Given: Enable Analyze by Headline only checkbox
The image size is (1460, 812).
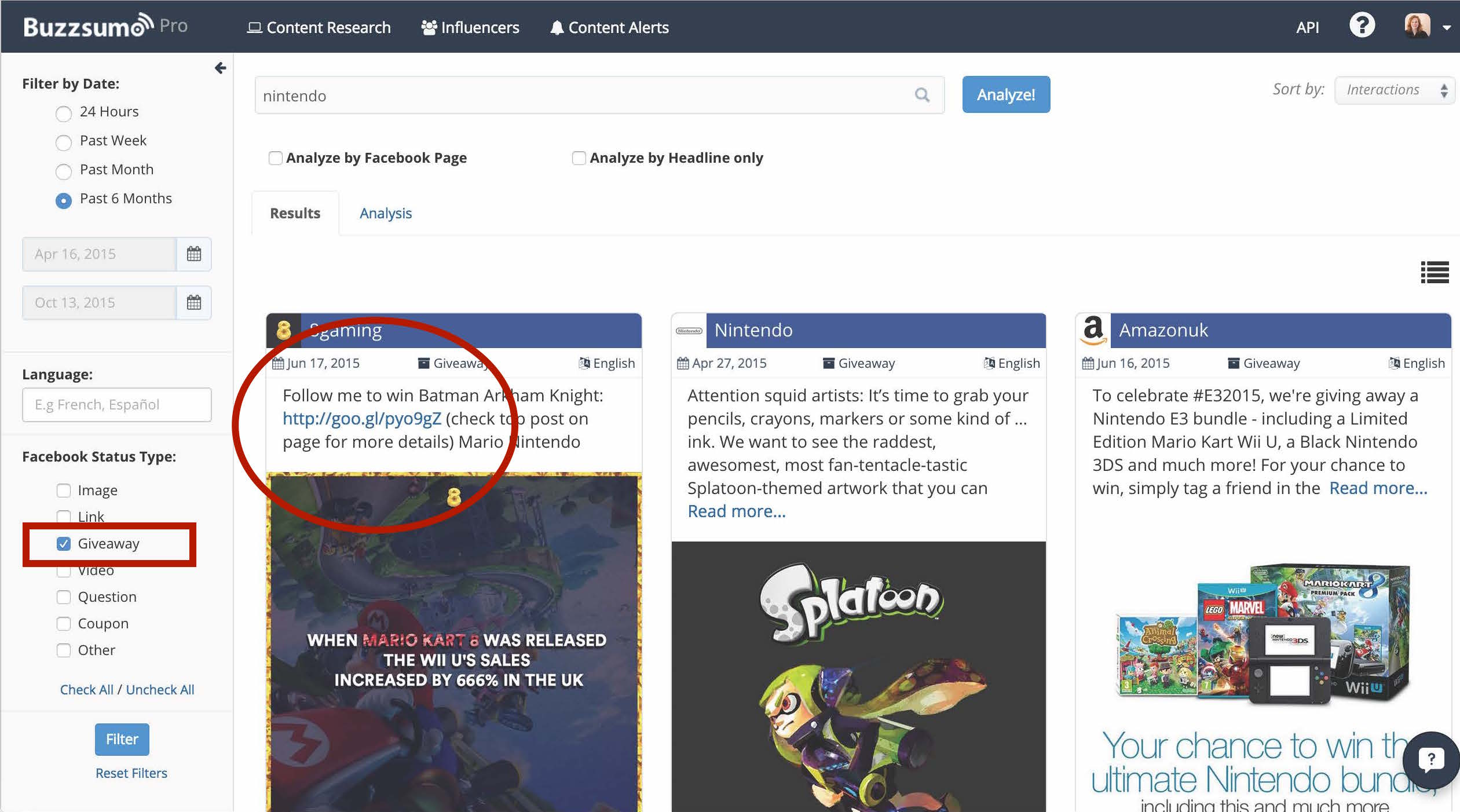Looking at the screenshot, I should click(x=579, y=158).
